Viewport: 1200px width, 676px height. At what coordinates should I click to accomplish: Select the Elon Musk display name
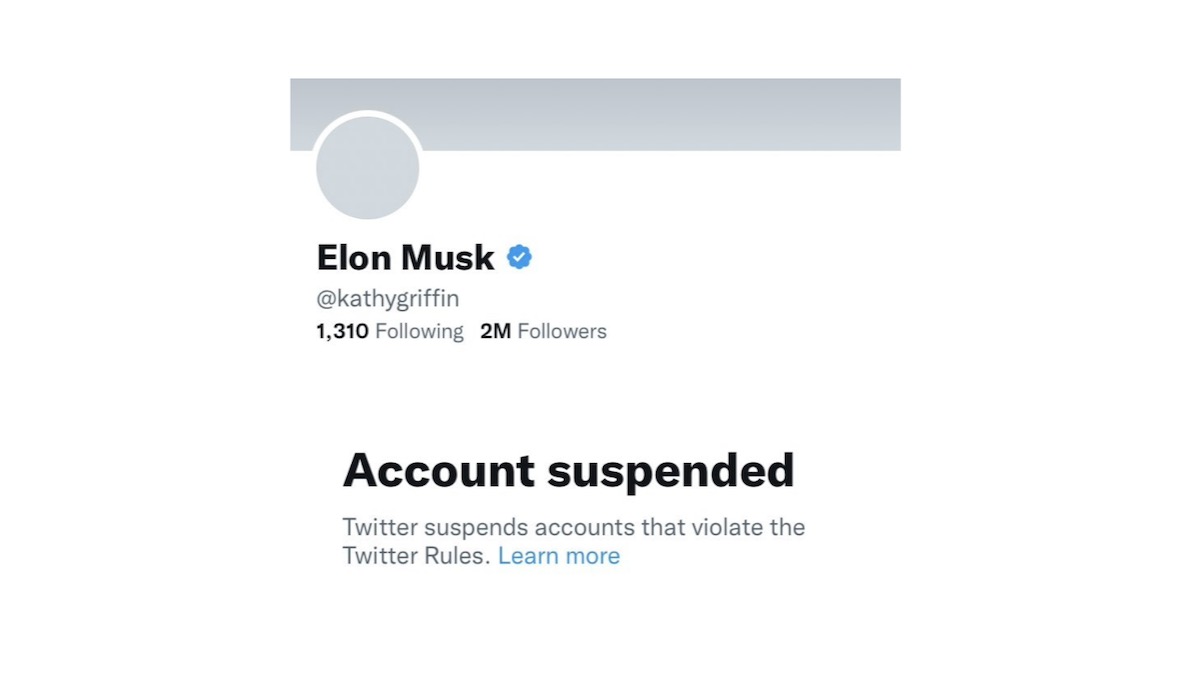click(x=405, y=257)
